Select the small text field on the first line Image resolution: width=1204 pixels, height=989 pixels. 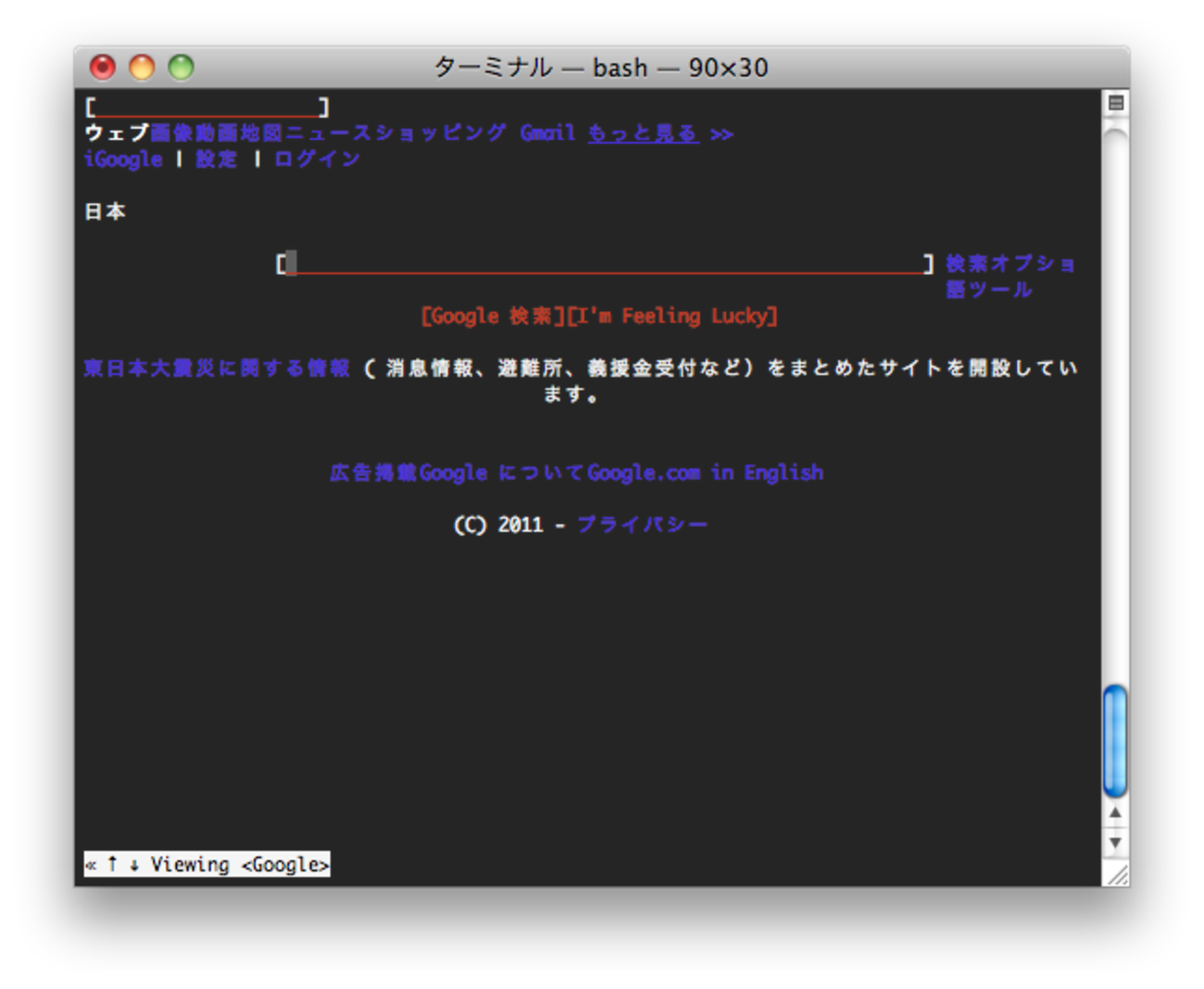(207, 107)
